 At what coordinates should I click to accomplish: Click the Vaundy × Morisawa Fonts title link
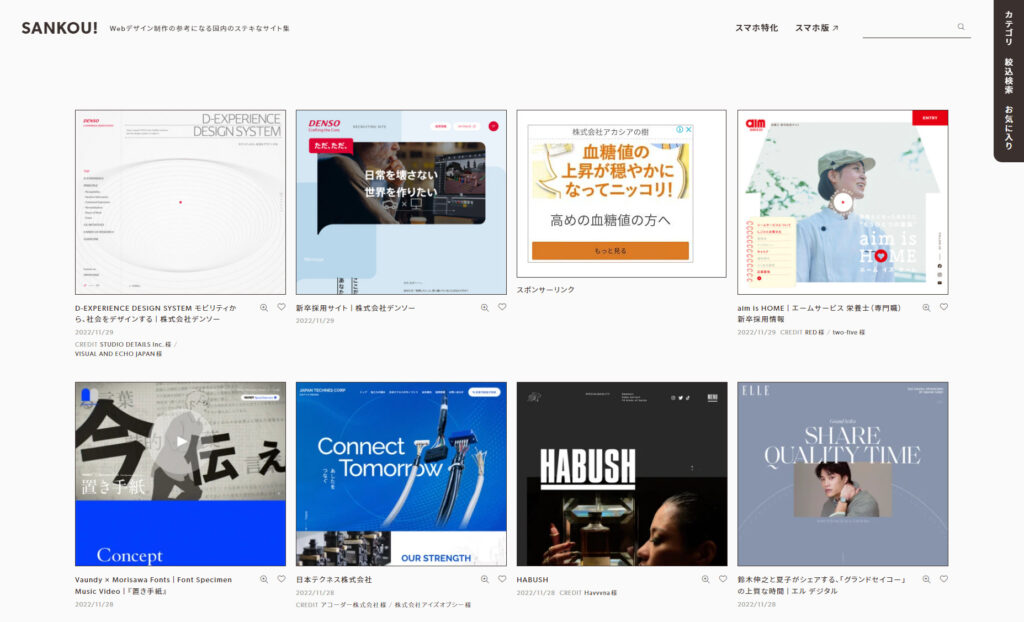153,585
